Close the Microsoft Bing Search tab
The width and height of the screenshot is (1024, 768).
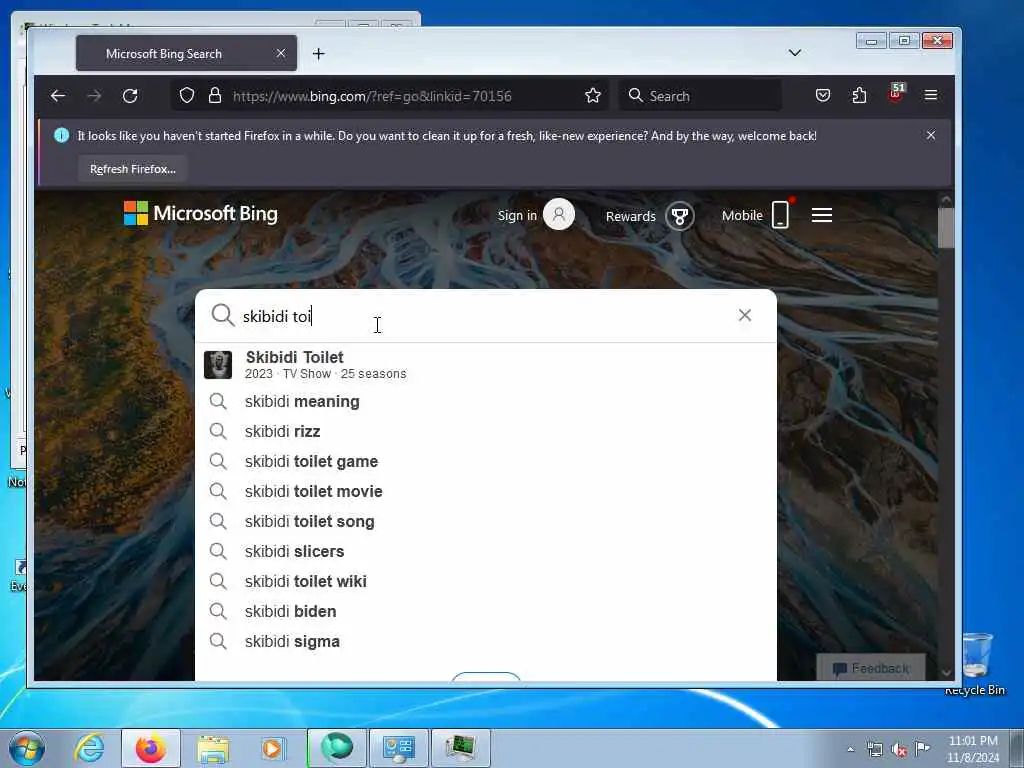(281, 53)
